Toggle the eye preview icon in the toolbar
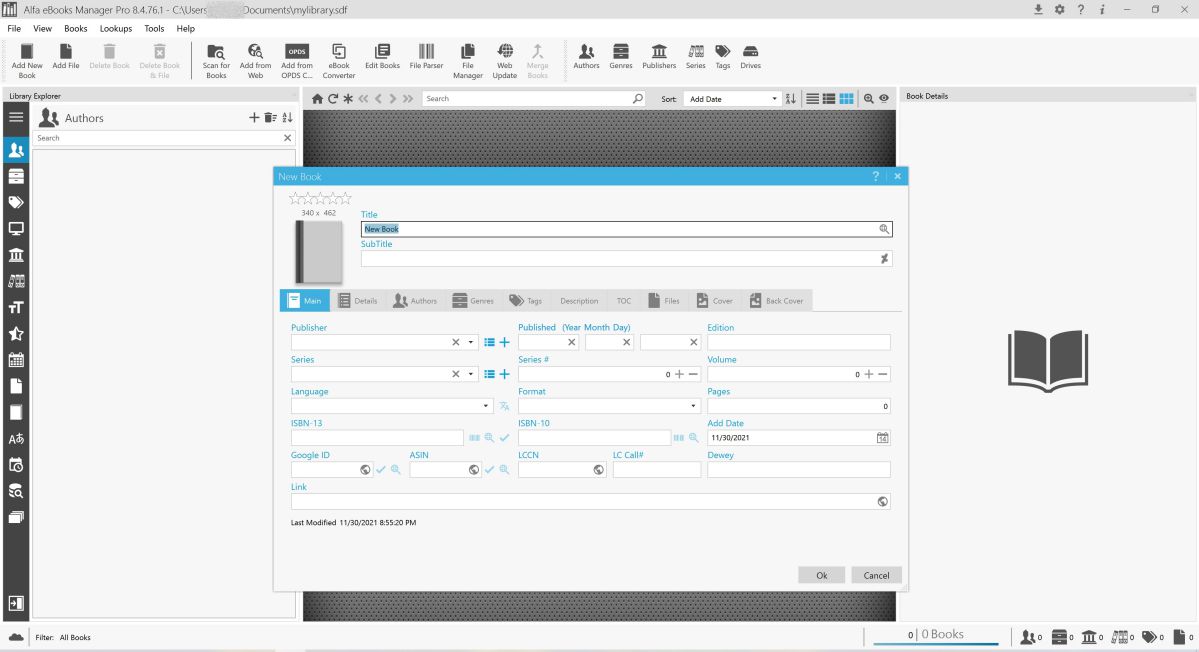The height and width of the screenshot is (652, 1199). coord(884,99)
